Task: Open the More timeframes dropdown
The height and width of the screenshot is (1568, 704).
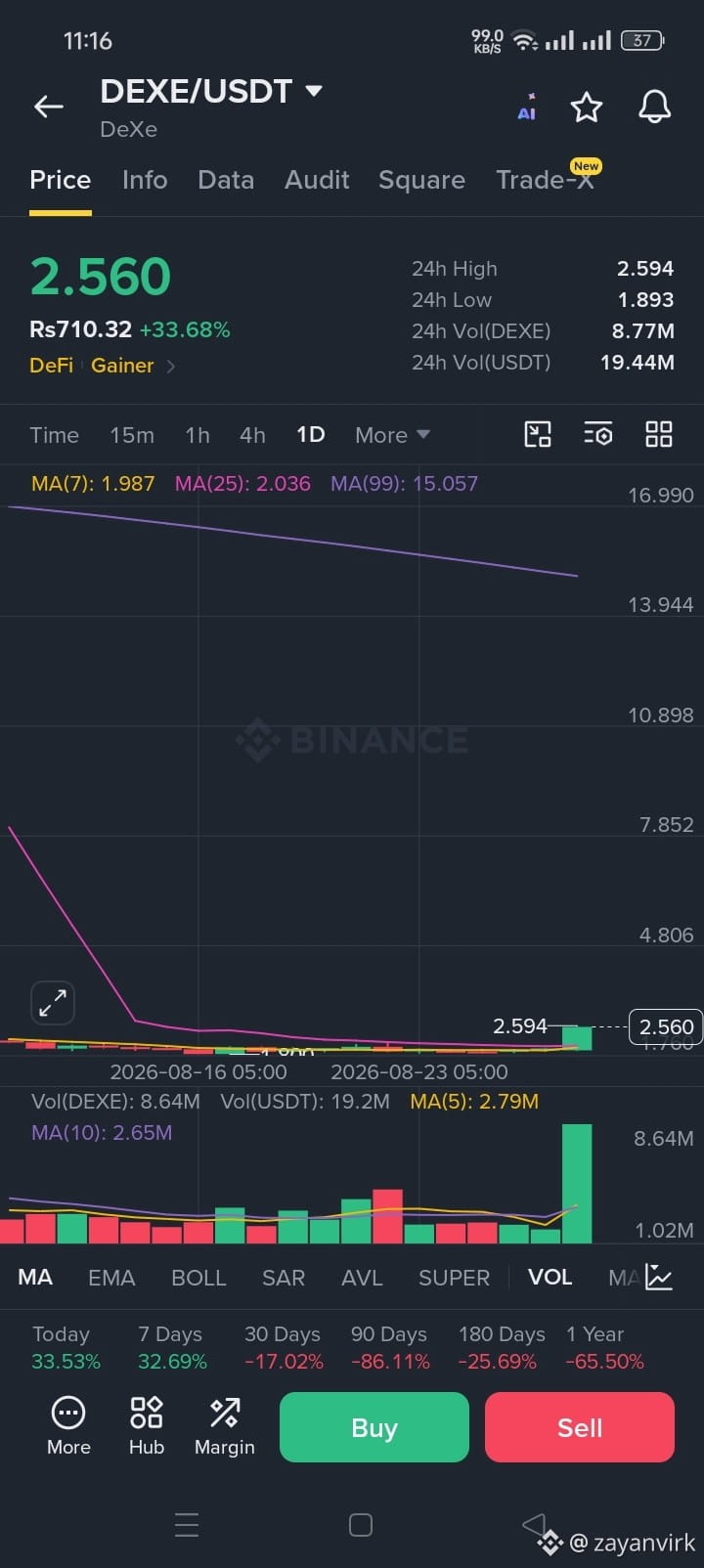Action: coord(392,435)
